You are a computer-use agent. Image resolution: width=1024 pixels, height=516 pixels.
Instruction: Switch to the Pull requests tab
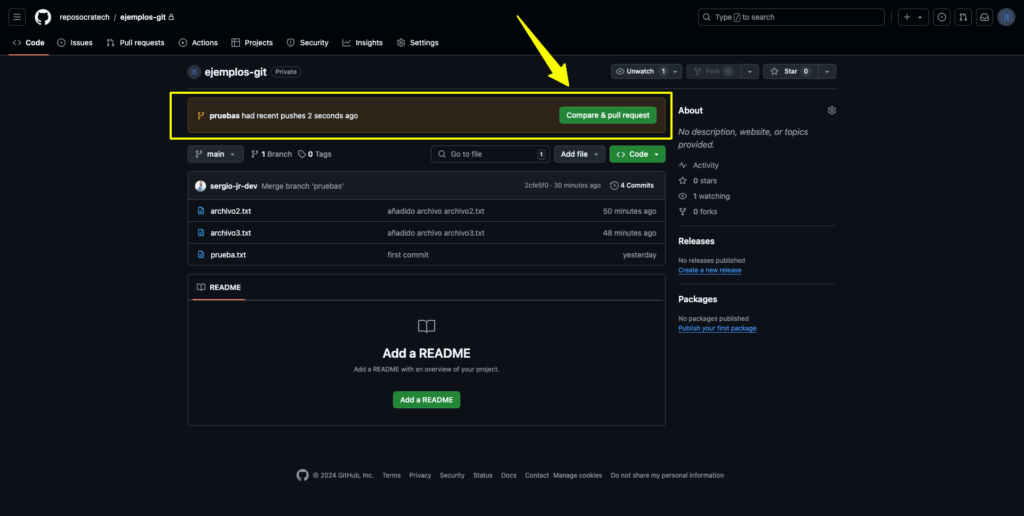pyautogui.click(x=135, y=42)
